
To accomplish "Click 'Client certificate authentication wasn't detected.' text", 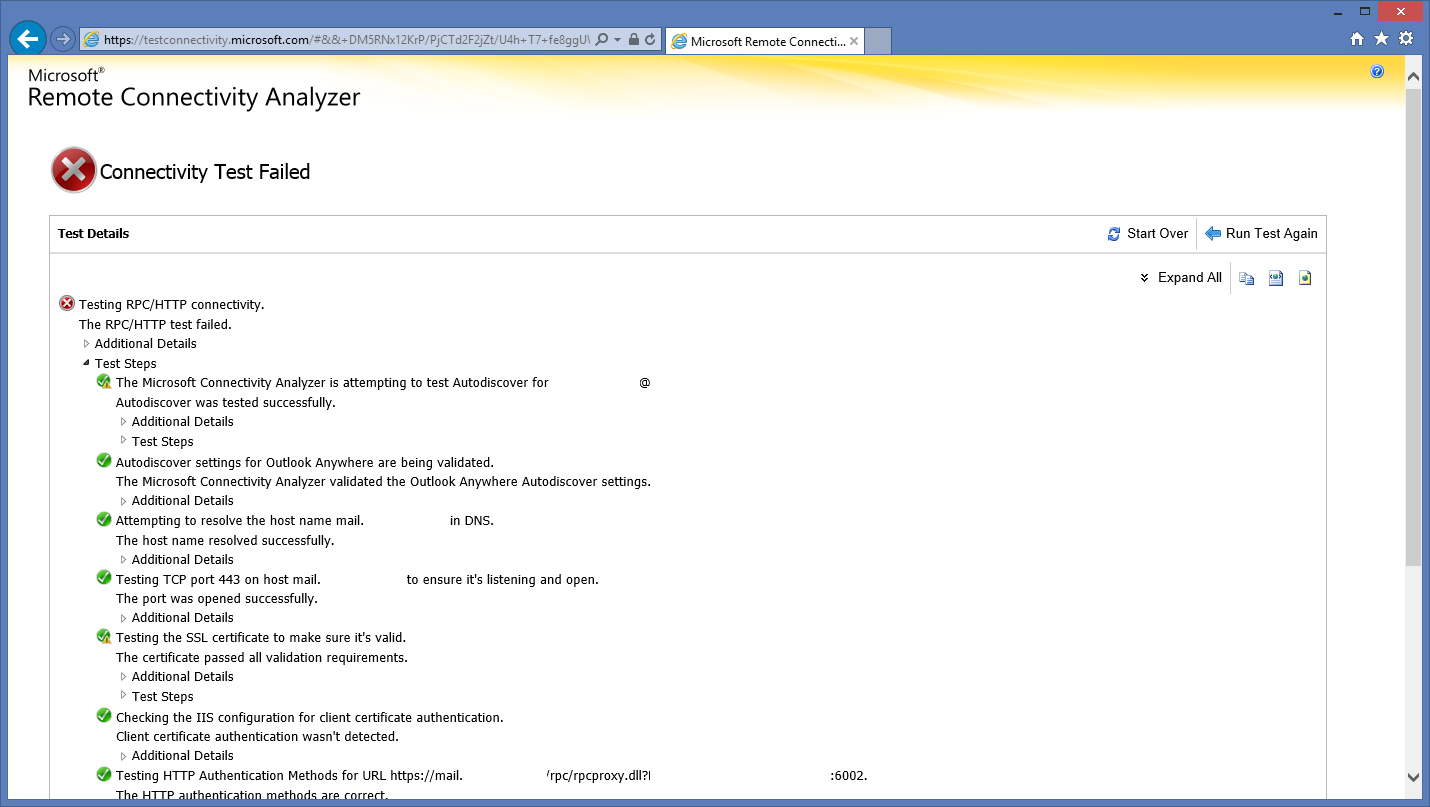I will pyautogui.click(x=257, y=737).
